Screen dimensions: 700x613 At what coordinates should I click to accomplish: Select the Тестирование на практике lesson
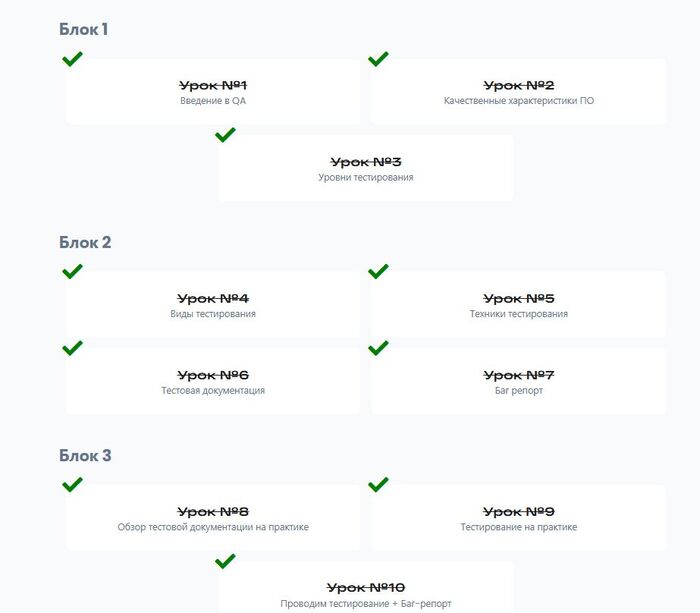[518, 518]
